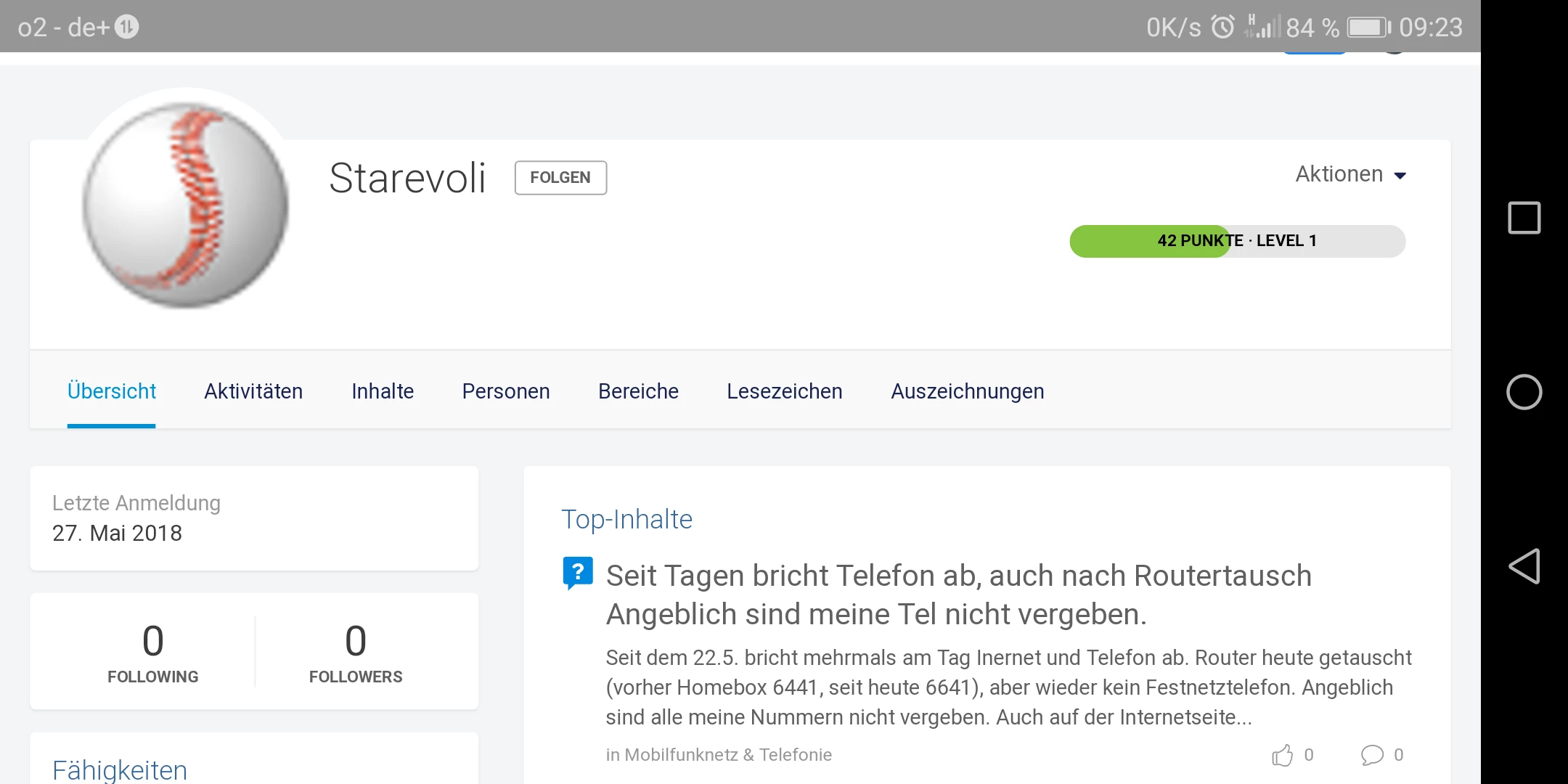Open the Inhalte tab
This screenshot has height=784, width=1568.
[383, 391]
